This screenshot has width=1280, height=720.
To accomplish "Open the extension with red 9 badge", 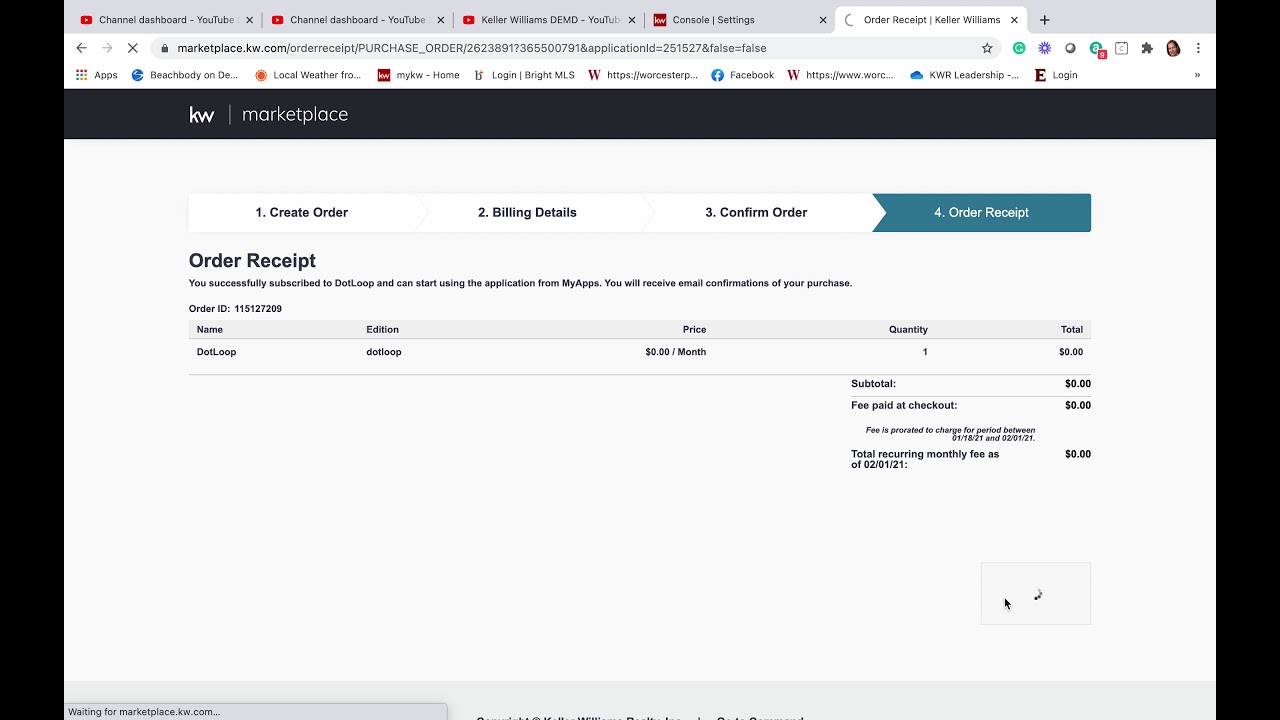I will tap(1097, 49).
